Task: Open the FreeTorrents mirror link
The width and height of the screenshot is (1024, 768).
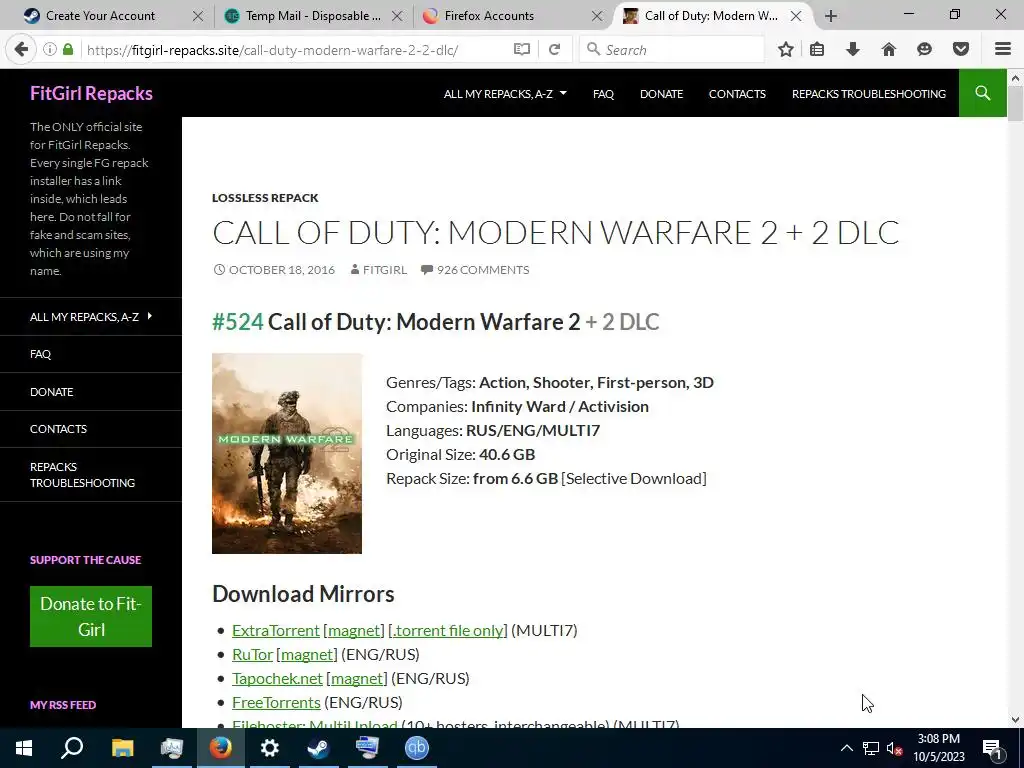Action: click(276, 703)
